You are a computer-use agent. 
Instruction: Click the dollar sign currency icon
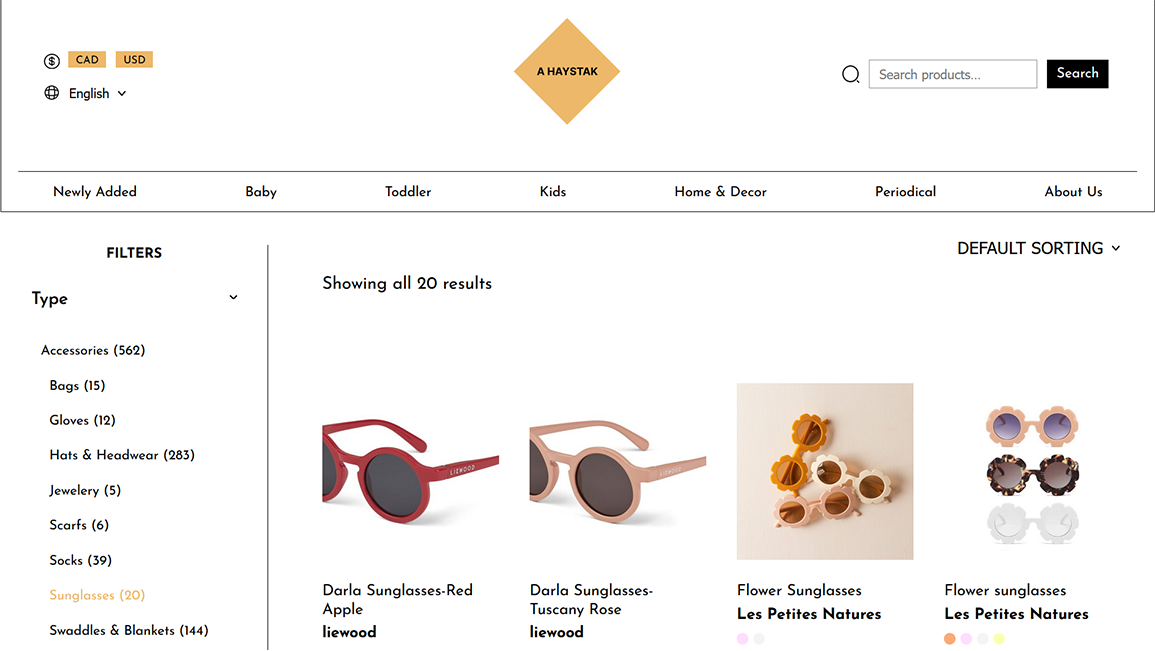52,61
